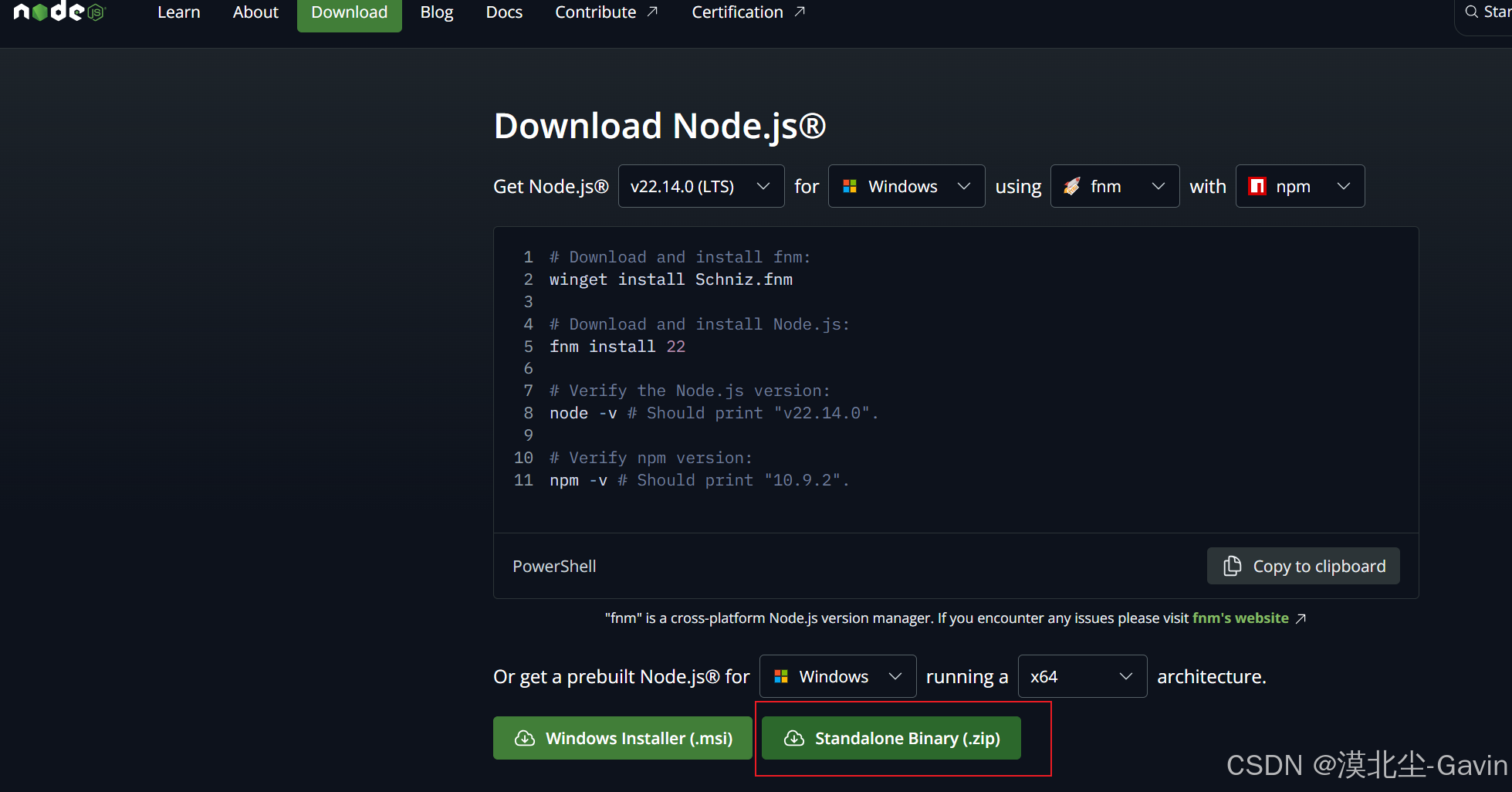Select the Docs menu item
The height and width of the screenshot is (792, 1512).
pyautogui.click(x=503, y=12)
